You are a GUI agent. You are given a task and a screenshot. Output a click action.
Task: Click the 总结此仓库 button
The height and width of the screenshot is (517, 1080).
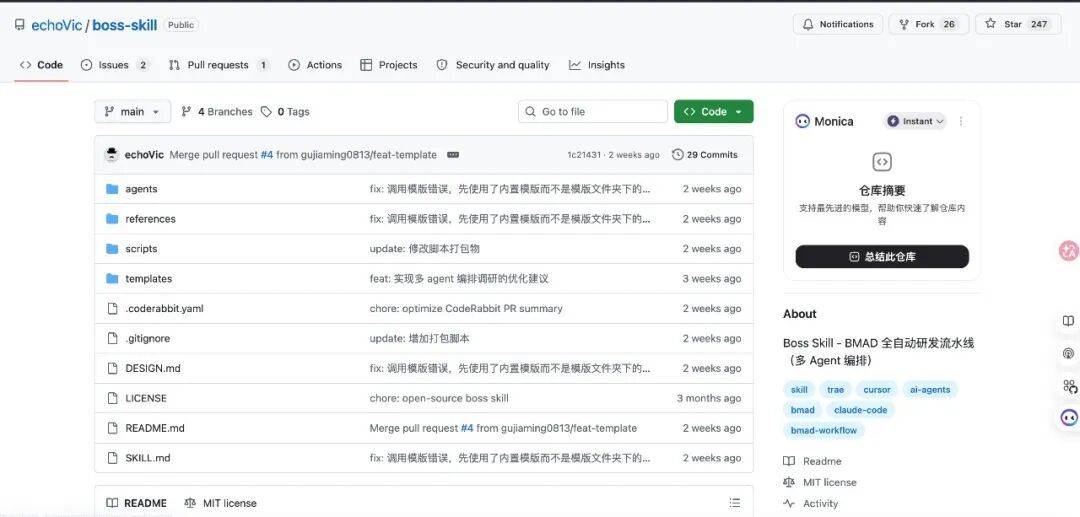[882, 257]
